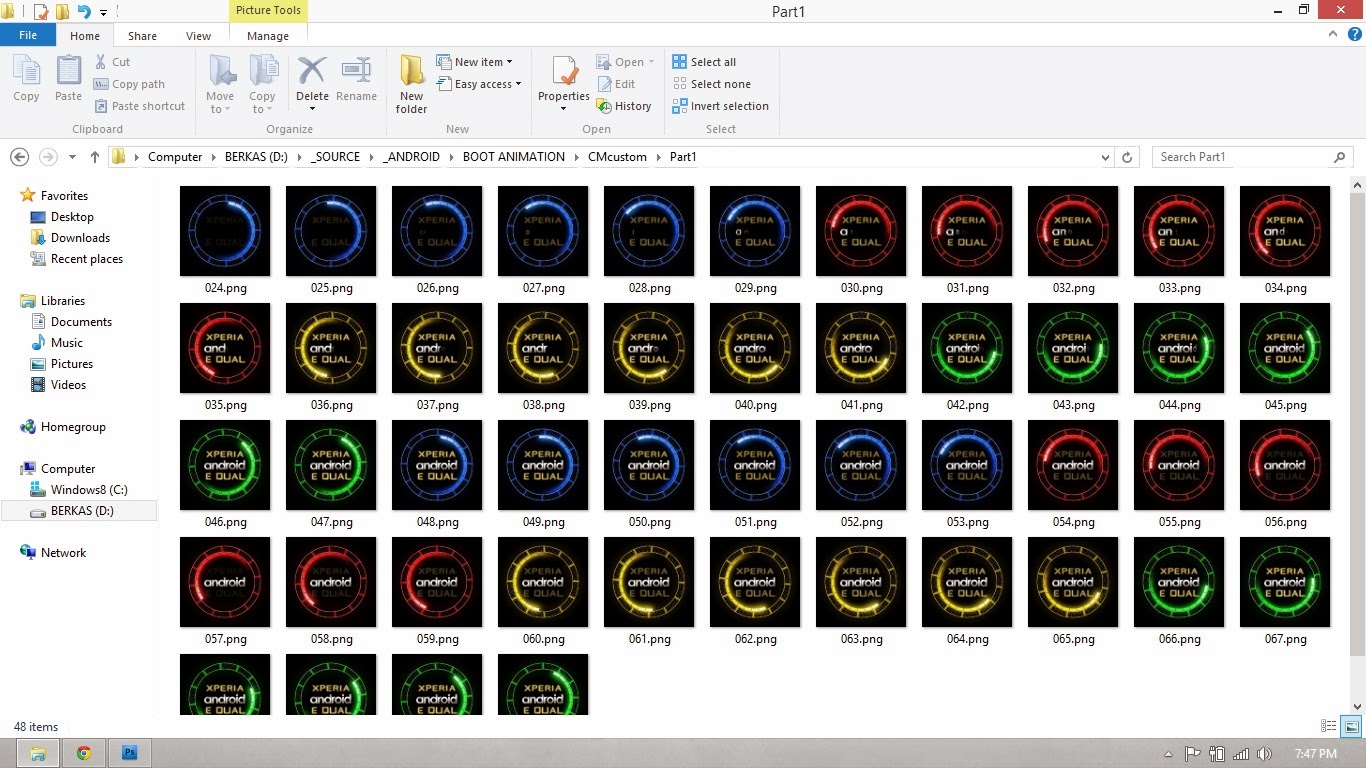This screenshot has height=768, width=1366.
Task: Choose Paste shortcut in the ribbon
Action: (140, 106)
